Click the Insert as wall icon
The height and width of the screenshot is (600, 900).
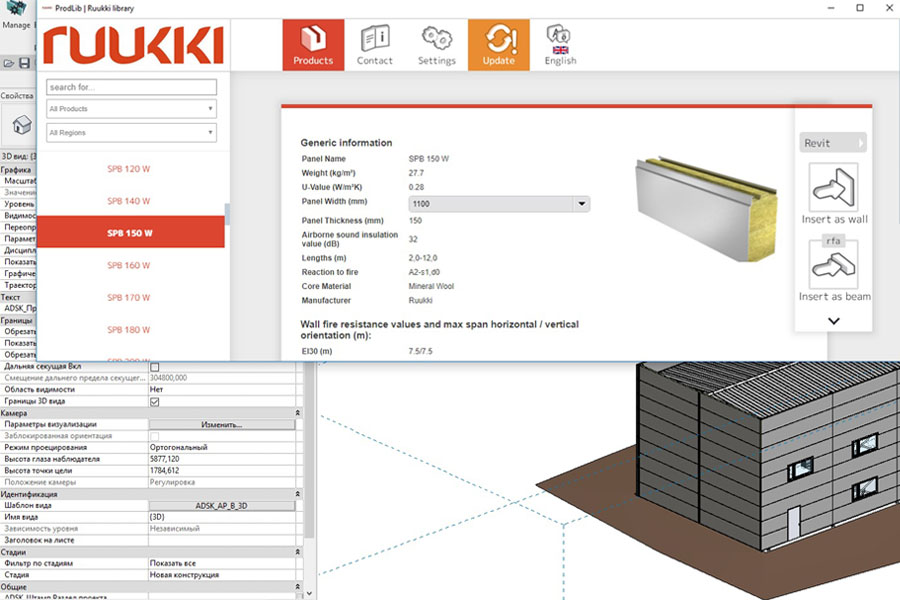click(834, 187)
